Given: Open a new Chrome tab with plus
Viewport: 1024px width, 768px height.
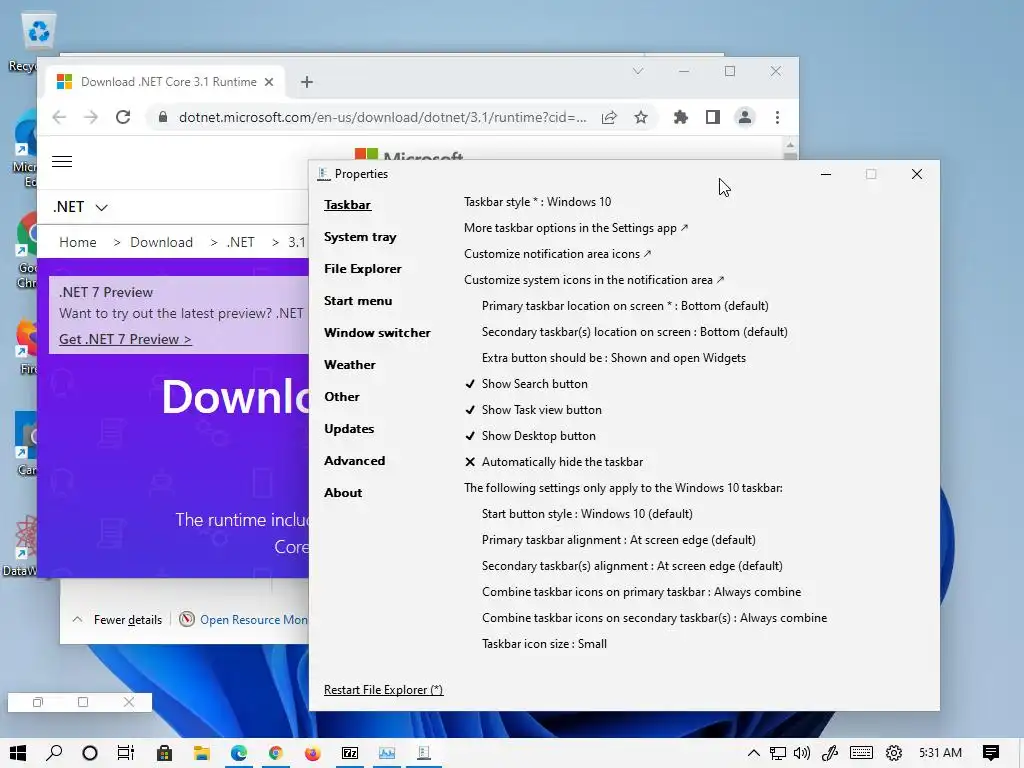Looking at the screenshot, I should pyautogui.click(x=307, y=82).
